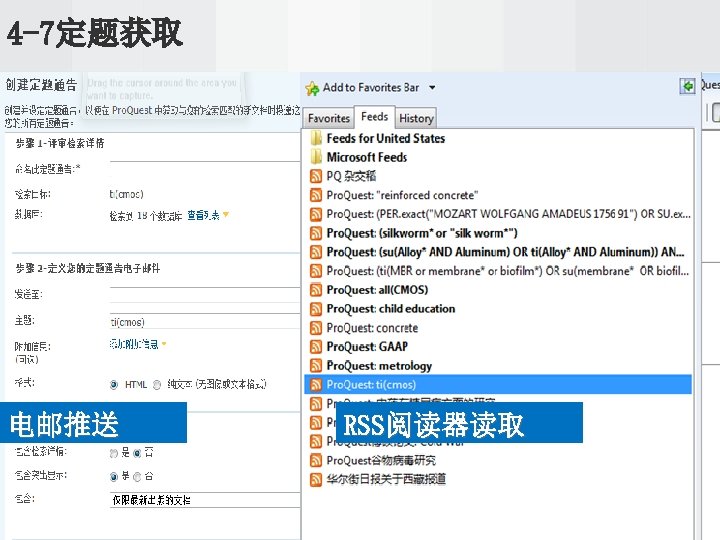Click the Add to Favorites Bar star icon

point(312,88)
